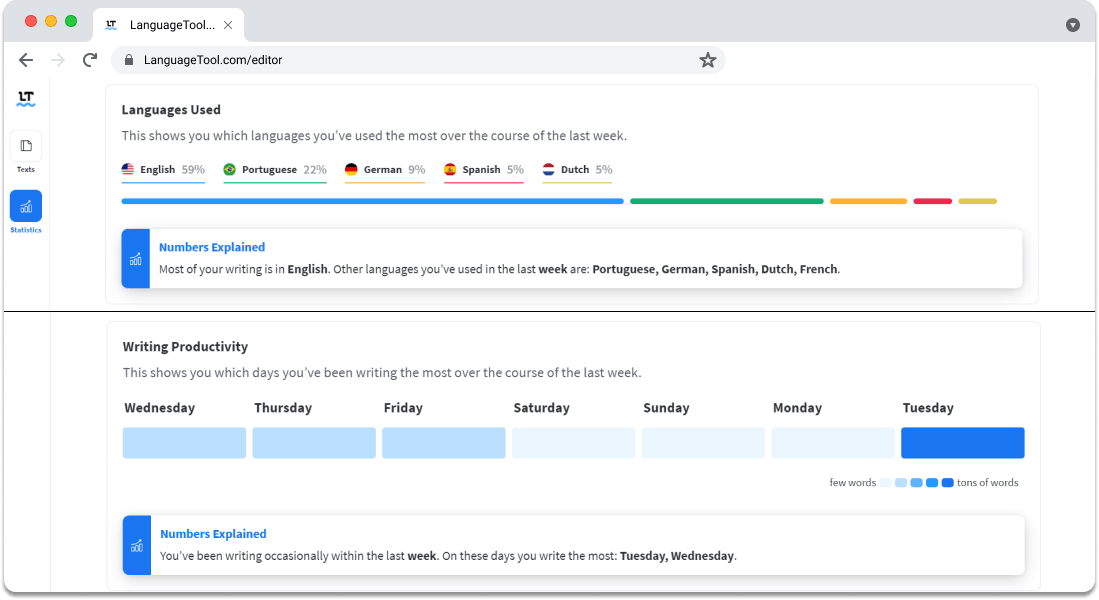Screen dimensions: 1099x600
Task: Select the Spanish 5% language entry
Action: (x=484, y=170)
